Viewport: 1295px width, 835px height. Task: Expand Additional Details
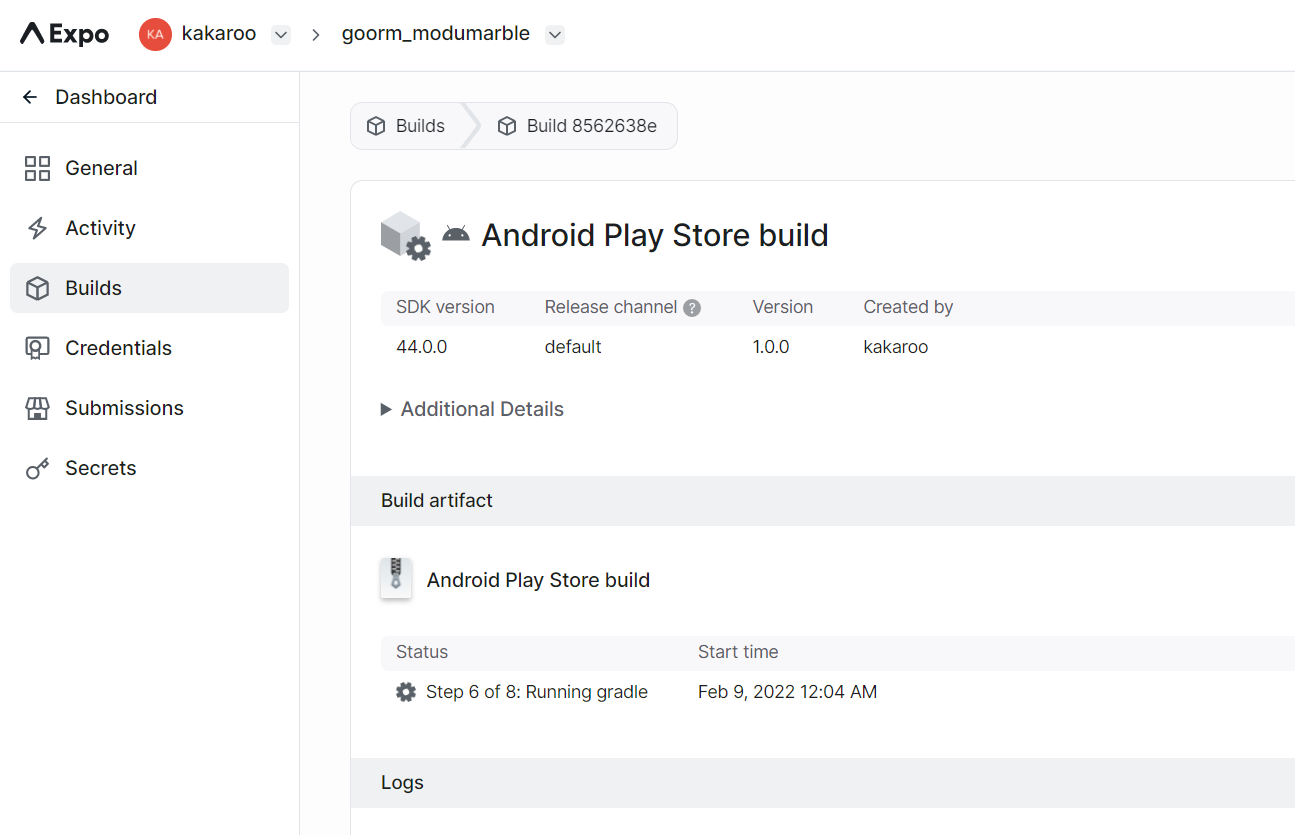click(472, 409)
